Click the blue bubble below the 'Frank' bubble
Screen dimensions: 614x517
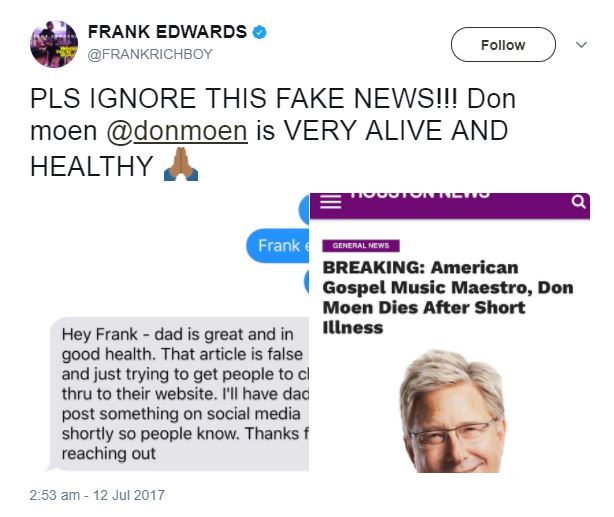tap(305, 283)
